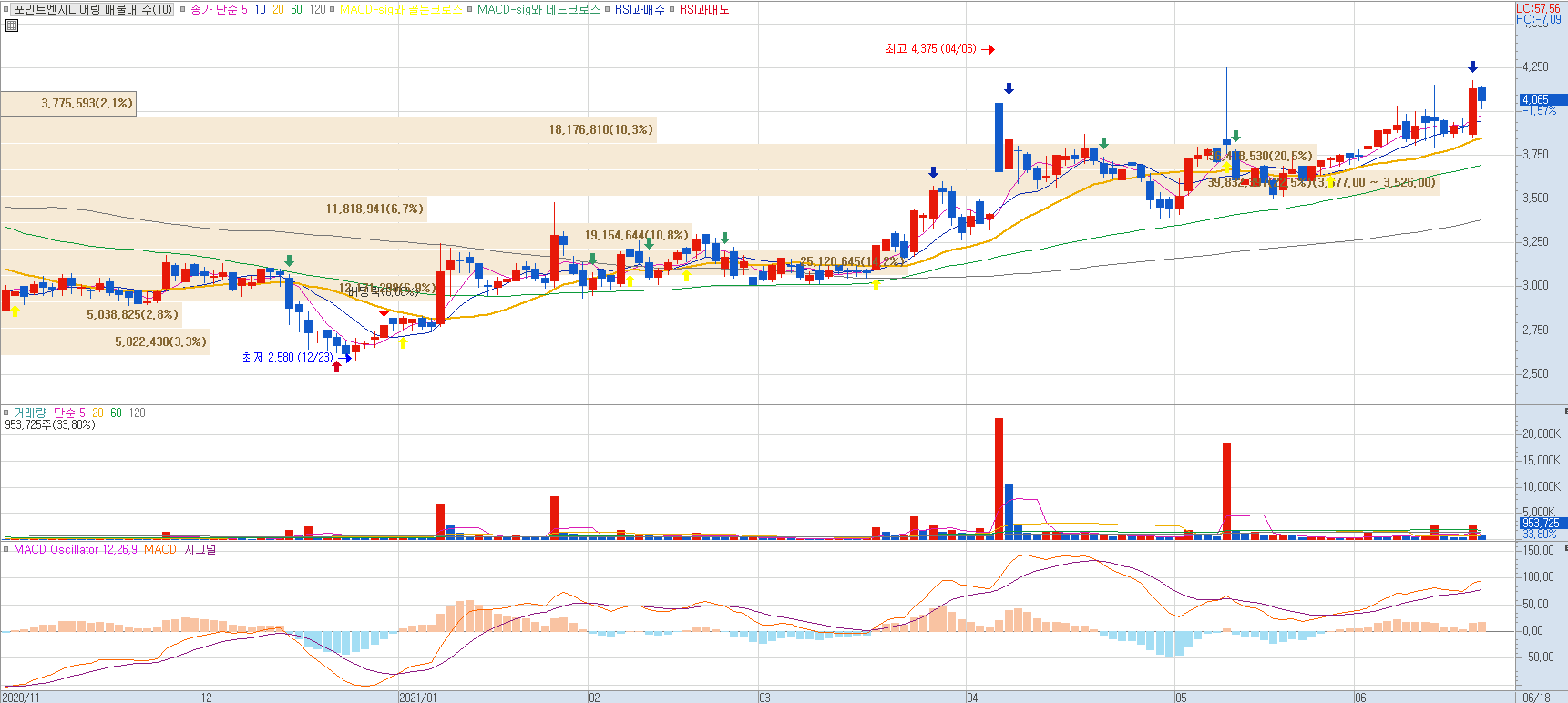Click the 2021/01 date axis label
Screen dimensions: 1568x703
pos(417,698)
